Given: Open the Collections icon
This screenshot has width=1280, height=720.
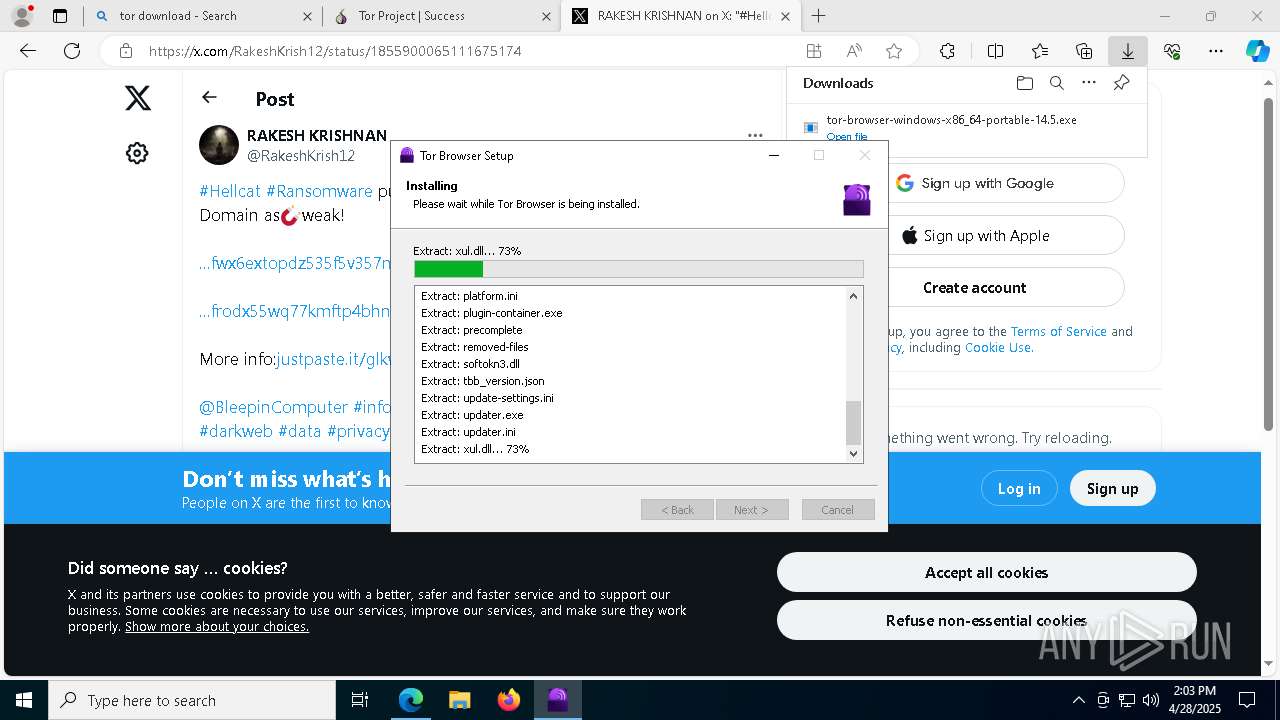Looking at the screenshot, I should pyautogui.click(x=1084, y=51).
